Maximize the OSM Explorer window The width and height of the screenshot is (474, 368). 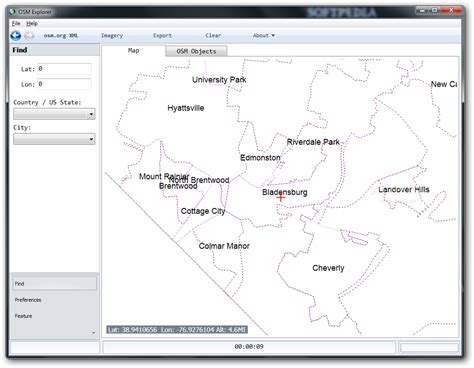coord(434,11)
